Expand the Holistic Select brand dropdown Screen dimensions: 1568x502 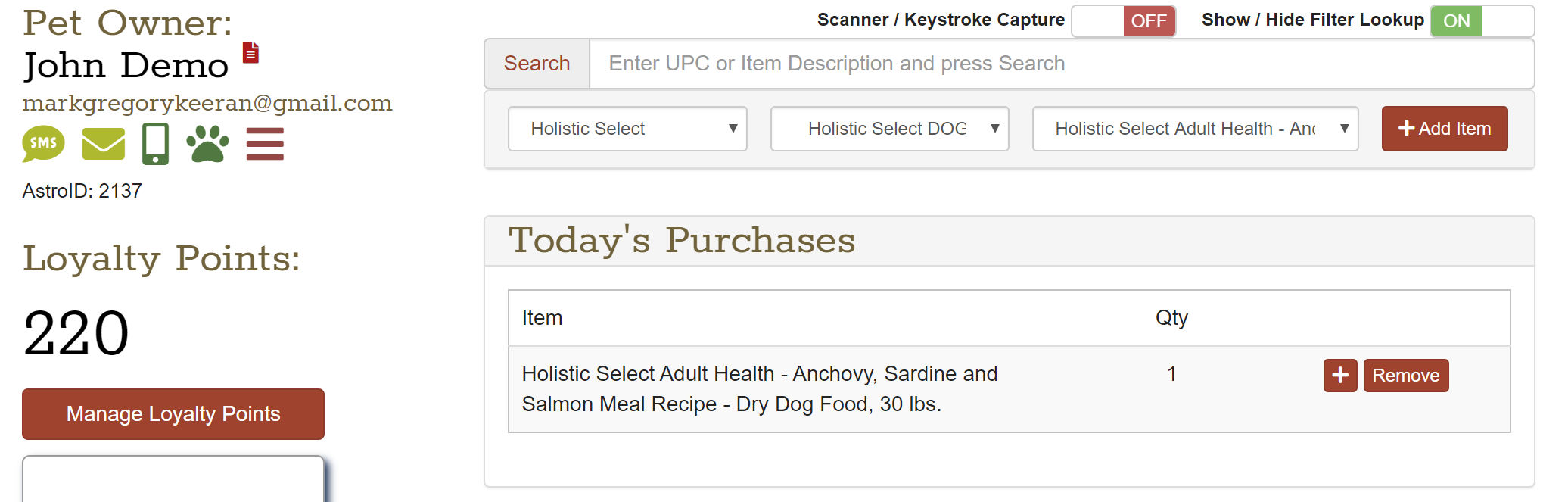(x=627, y=129)
